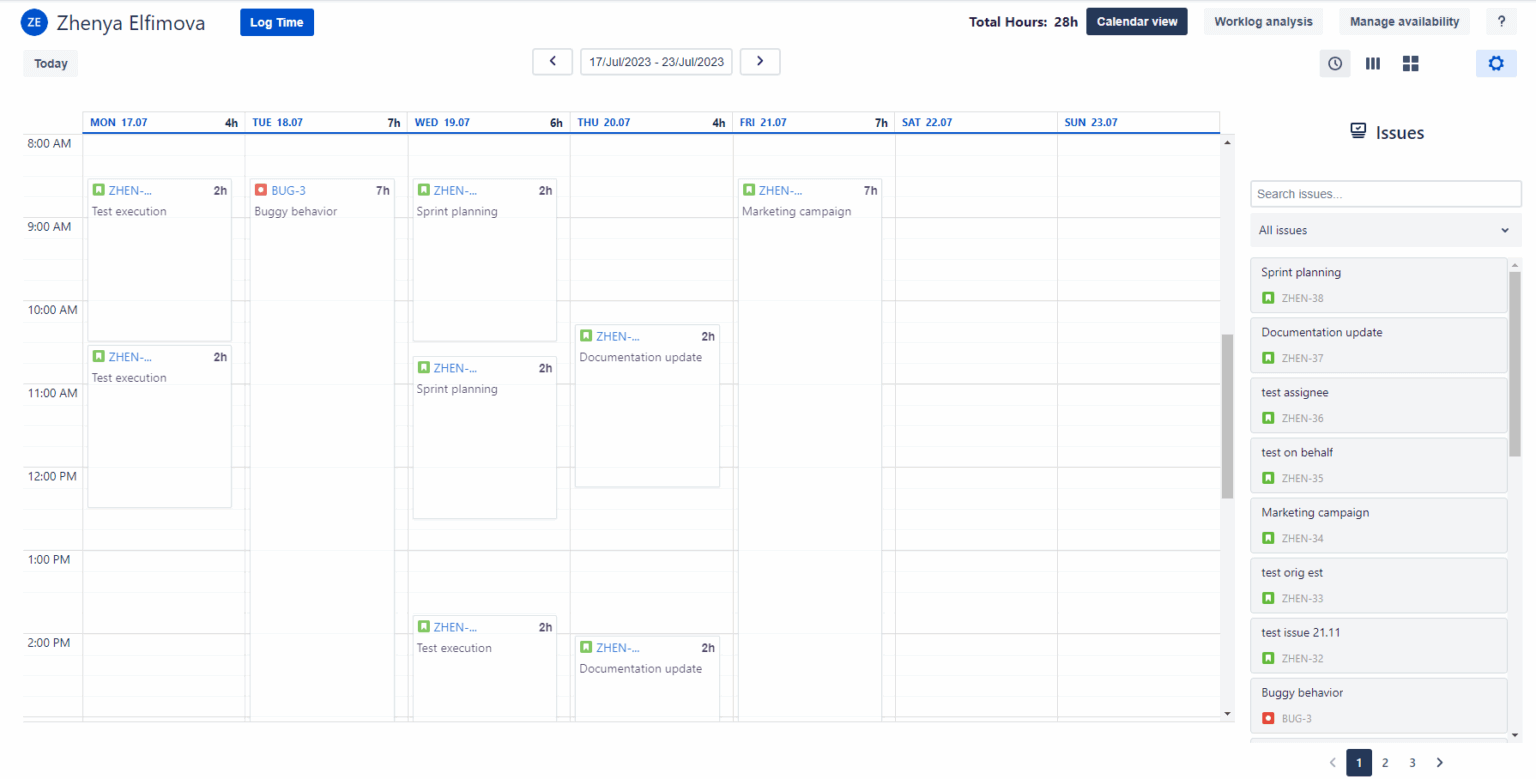Expand the All issues filter dropdown
The height and width of the screenshot is (779, 1536).
1385,230
